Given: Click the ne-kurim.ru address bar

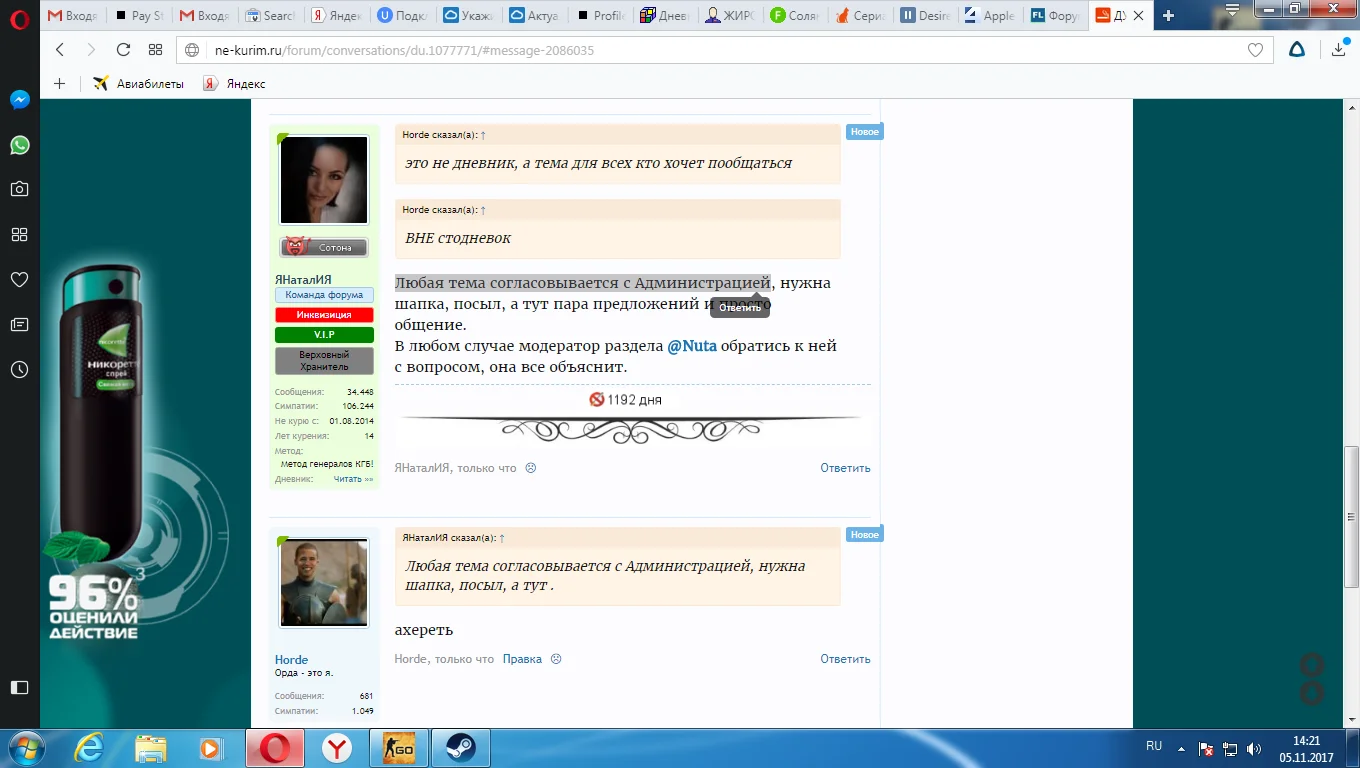Looking at the screenshot, I should (x=725, y=50).
